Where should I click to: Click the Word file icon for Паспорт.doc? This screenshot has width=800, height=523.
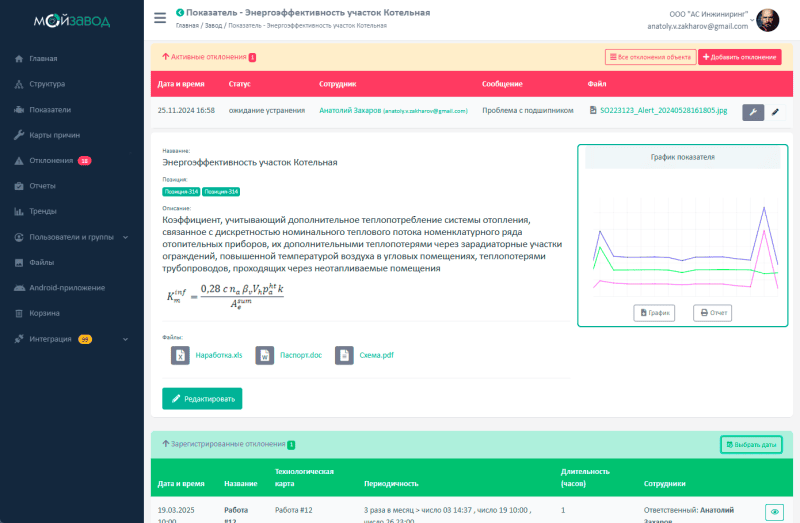pyautogui.click(x=264, y=355)
